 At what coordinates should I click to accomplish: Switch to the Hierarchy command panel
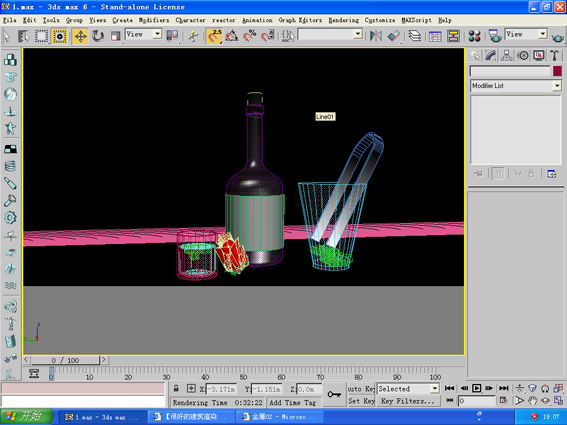pyautogui.click(x=507, y=55)
